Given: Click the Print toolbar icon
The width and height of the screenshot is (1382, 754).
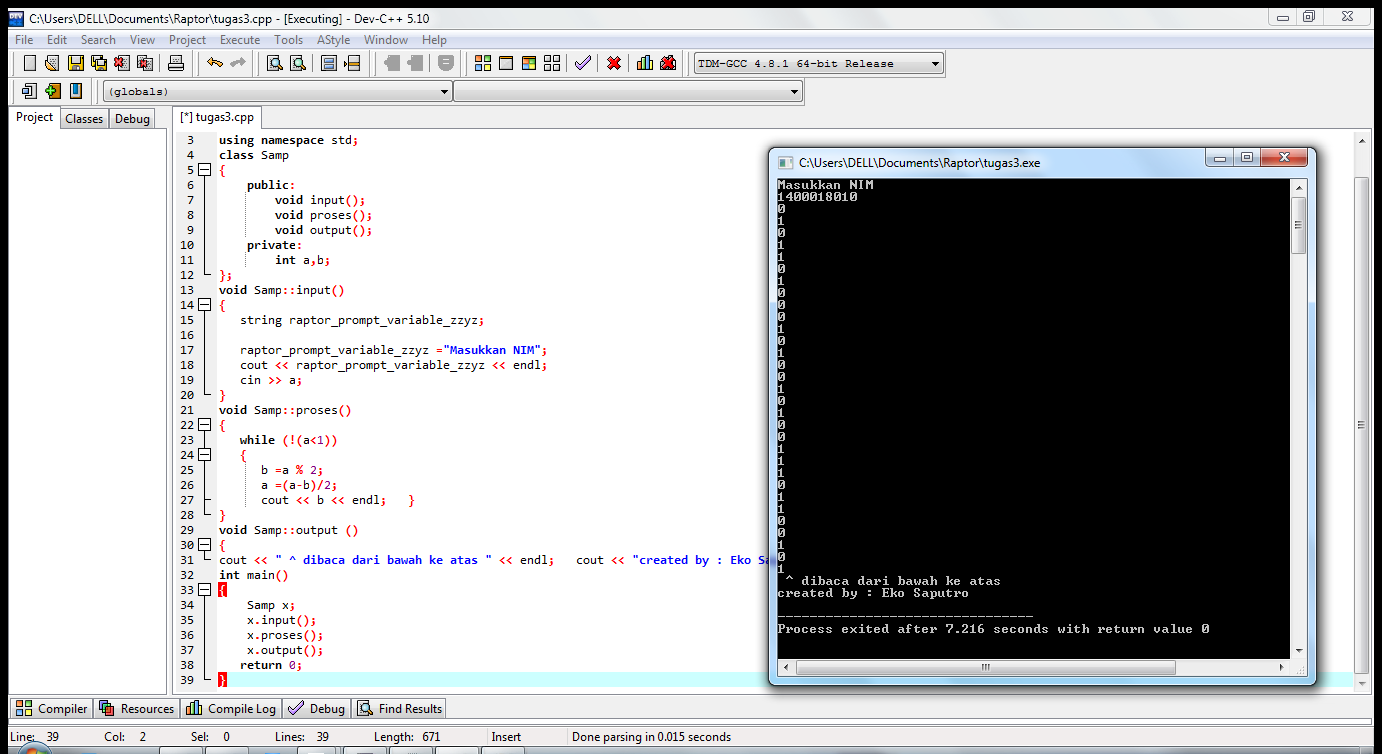Looking at the screenshot, I should click(176, 63).
